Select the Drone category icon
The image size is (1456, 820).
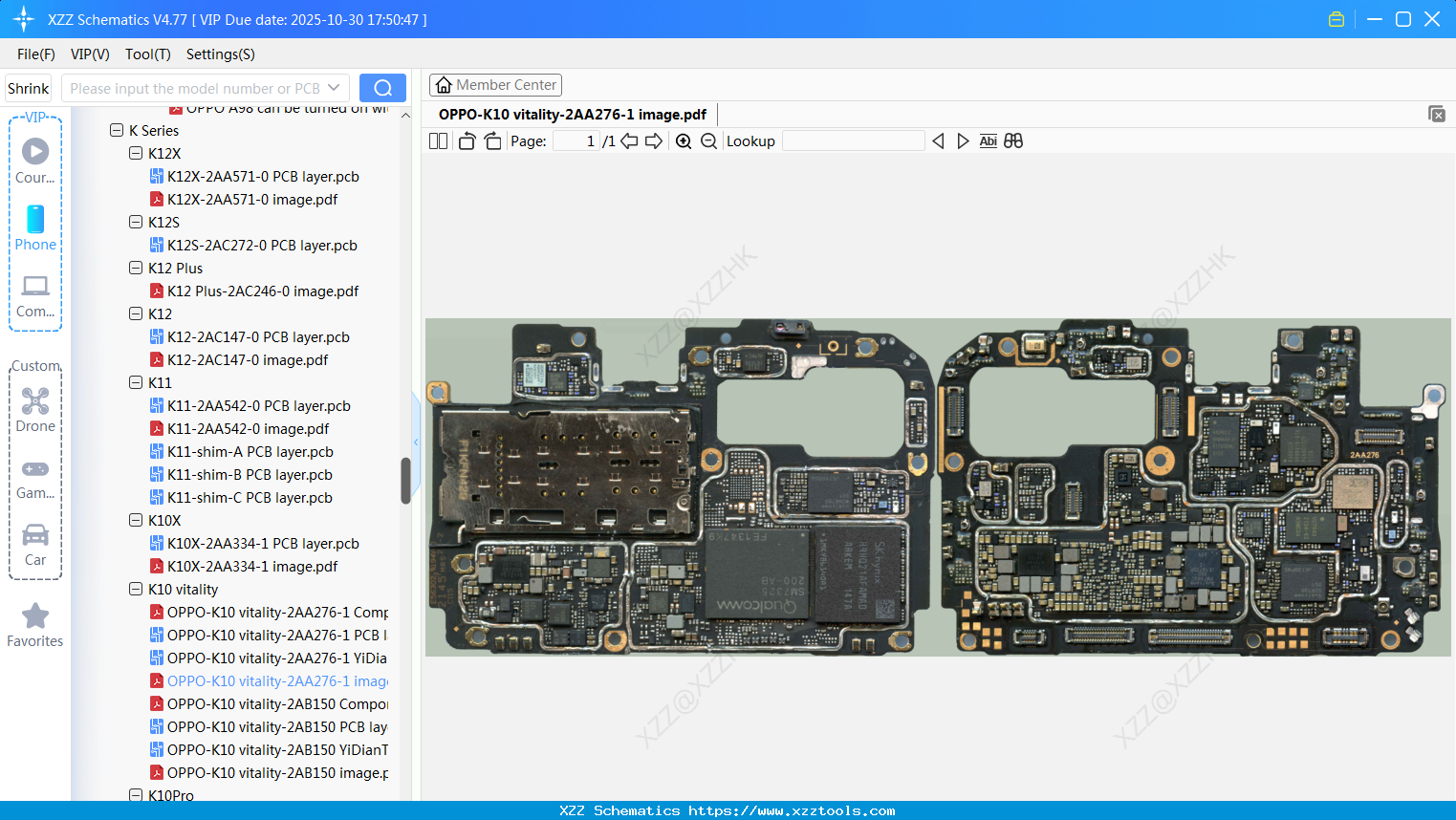(35, 410)
